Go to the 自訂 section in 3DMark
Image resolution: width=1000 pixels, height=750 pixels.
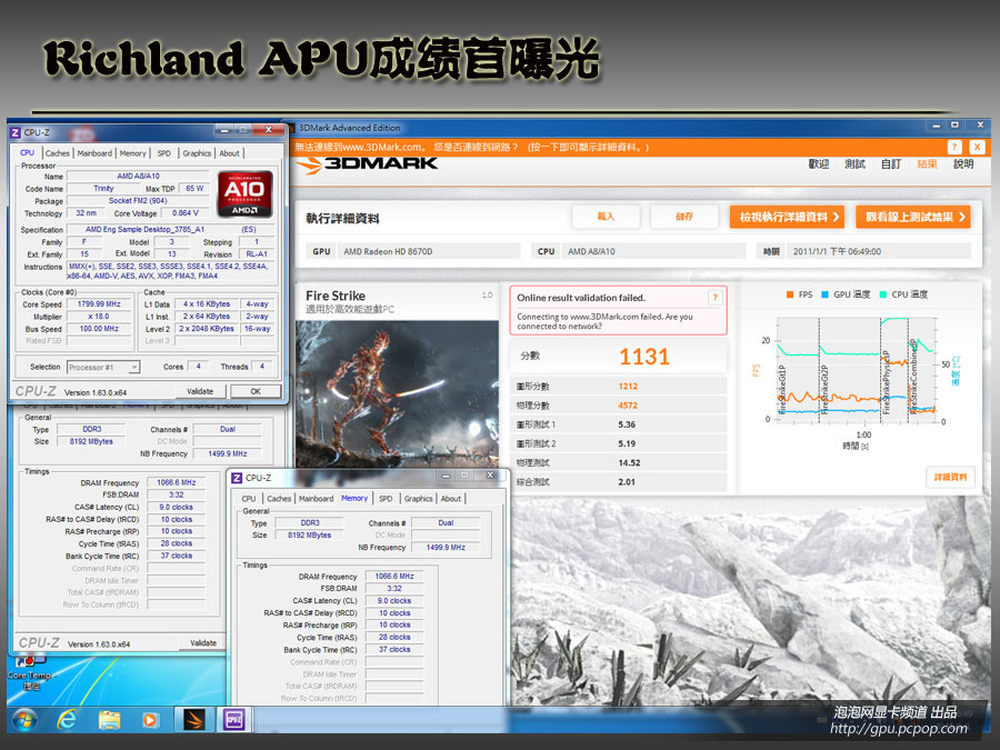[x=891, y=165]
